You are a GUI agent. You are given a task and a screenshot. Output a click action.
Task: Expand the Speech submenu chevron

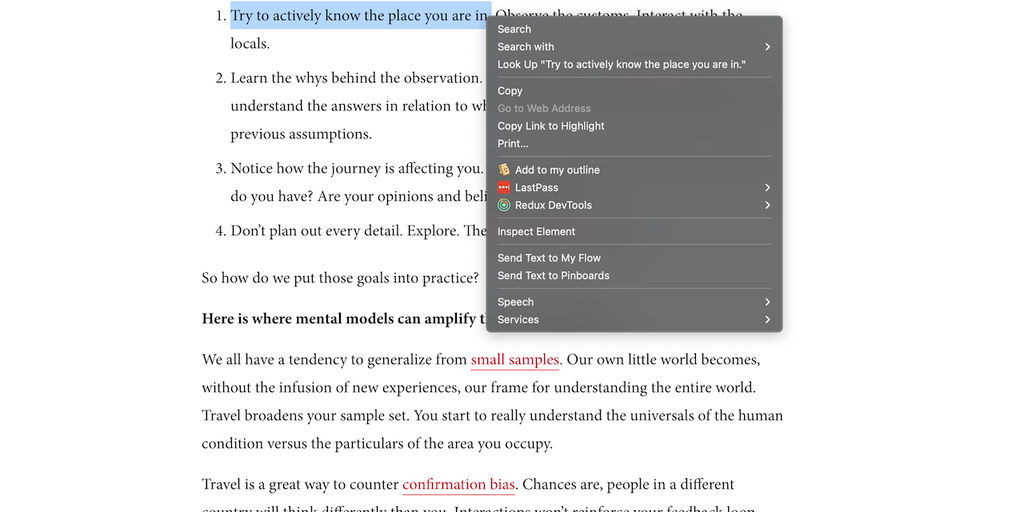coord(768,302)
